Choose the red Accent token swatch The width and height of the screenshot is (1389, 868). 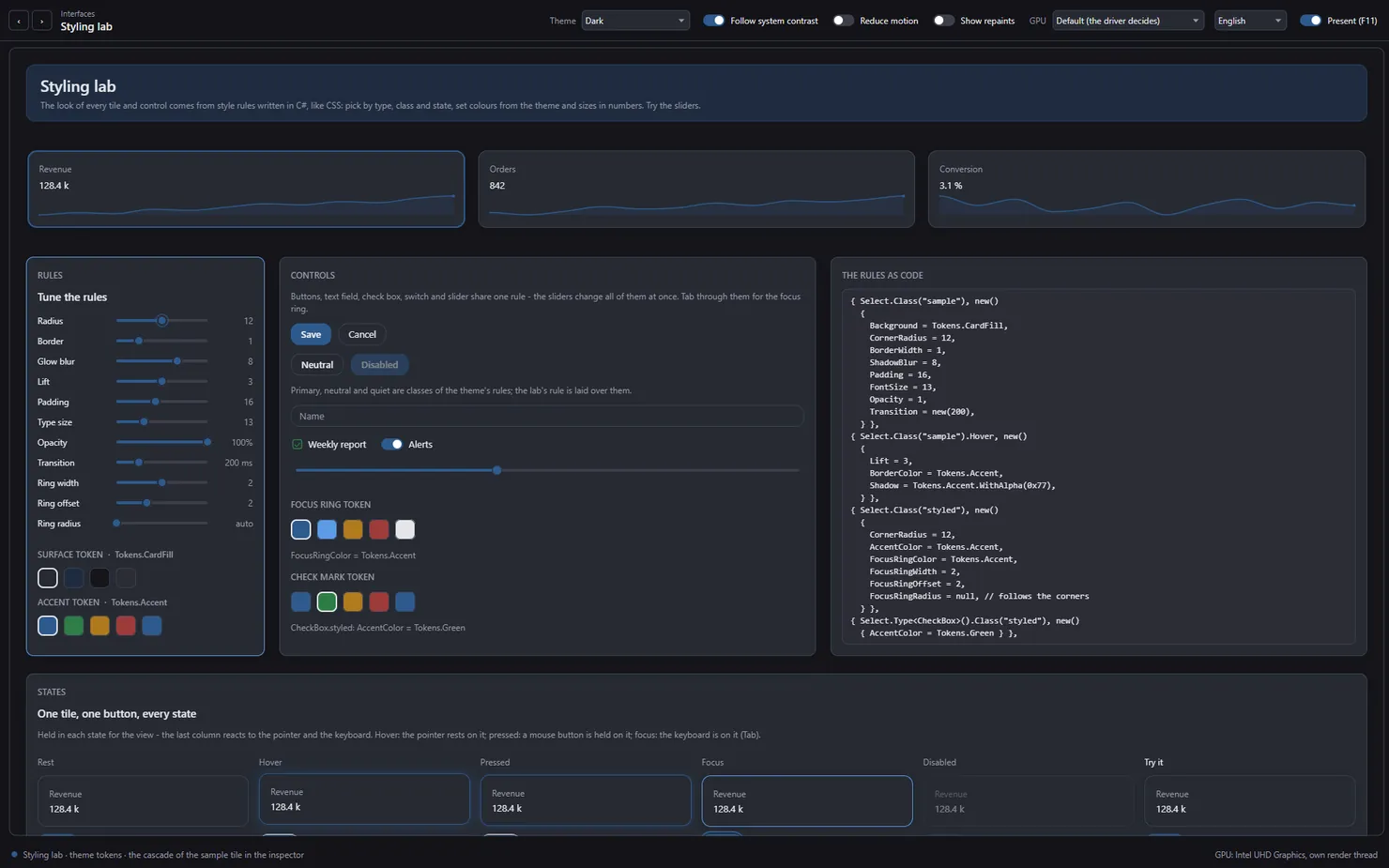point(126,626)
